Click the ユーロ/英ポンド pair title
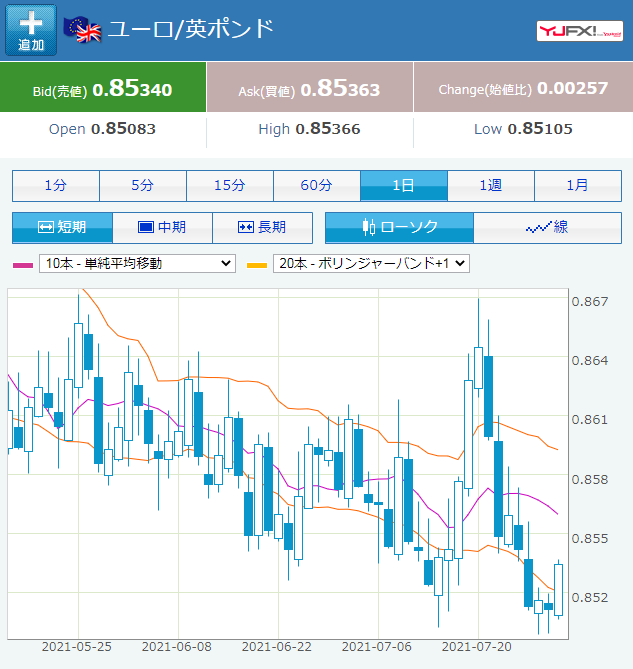 coord(191,29)
